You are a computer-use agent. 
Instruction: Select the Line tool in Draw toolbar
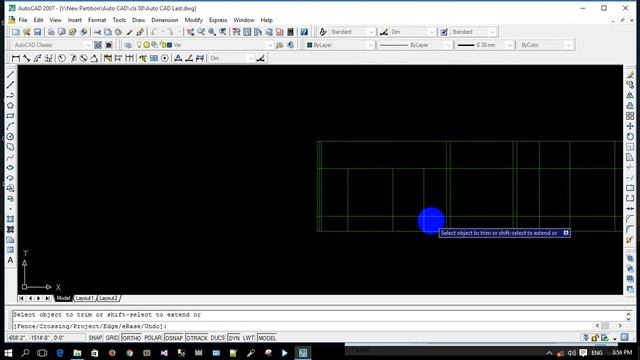(10, 75)
